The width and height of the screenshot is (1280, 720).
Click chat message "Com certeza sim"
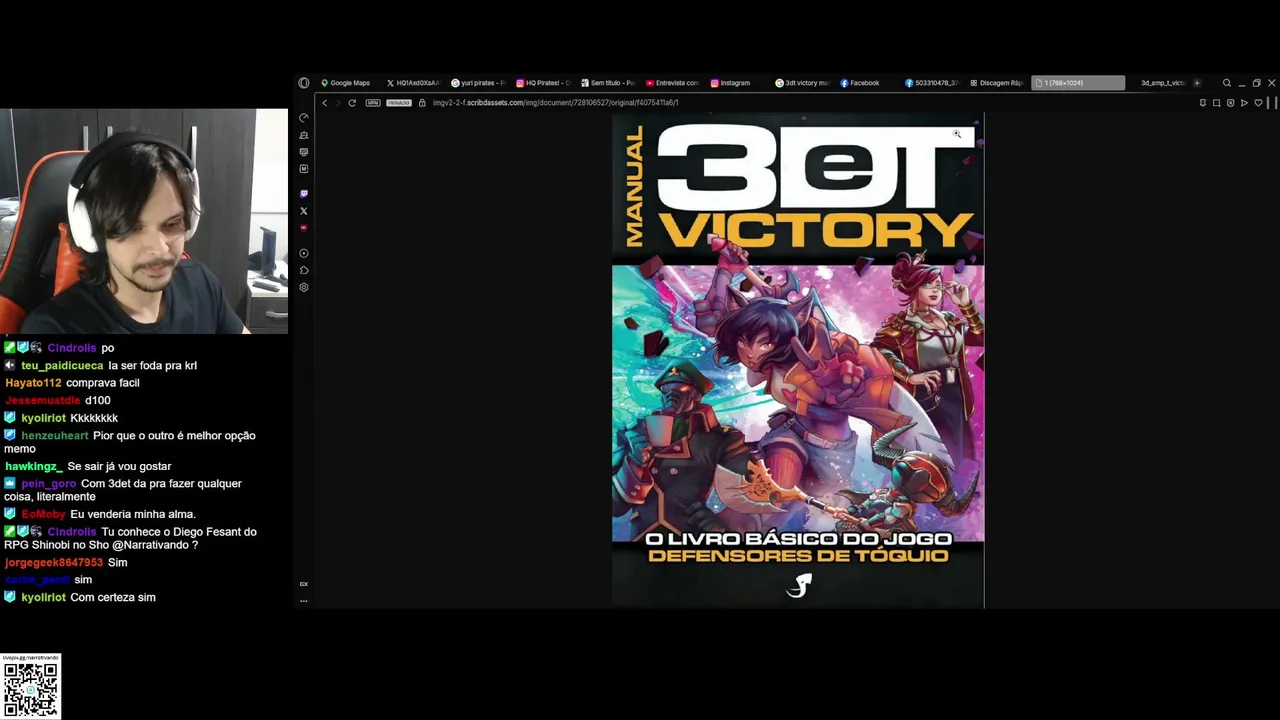113,598
